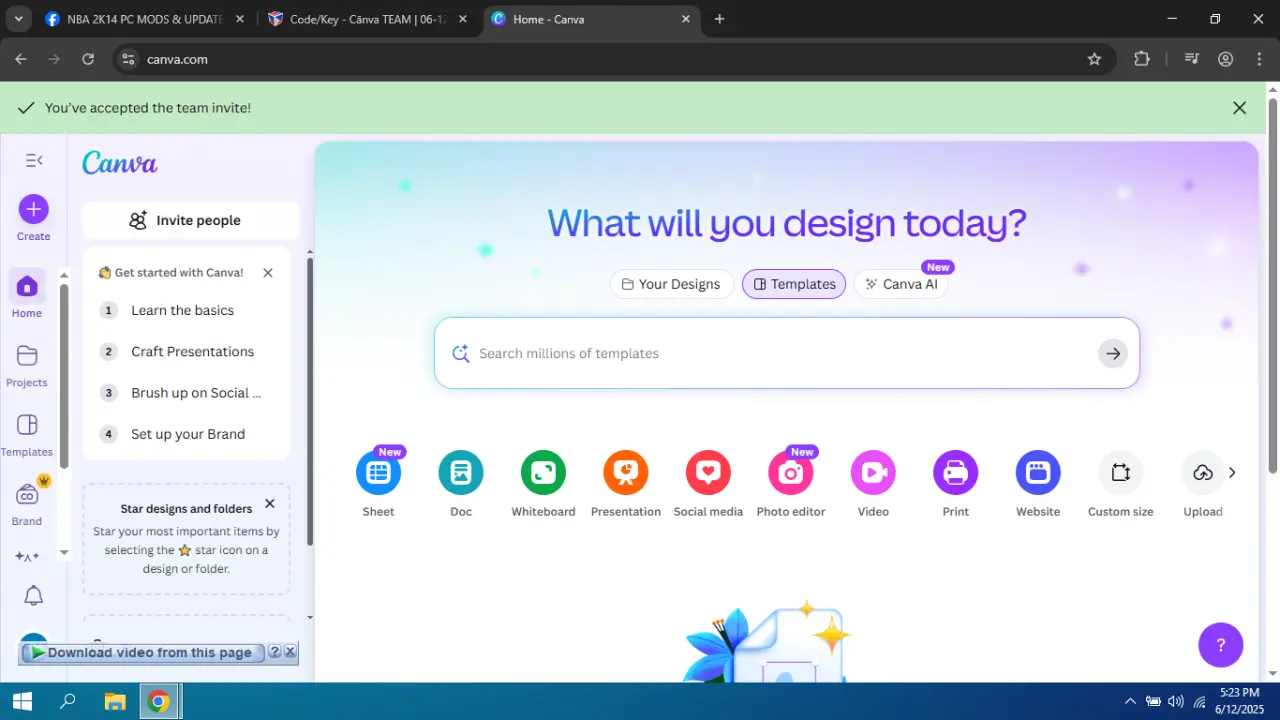Open Chrome media control icon
Screen dimensions: 1280x720
(1191, 59)
